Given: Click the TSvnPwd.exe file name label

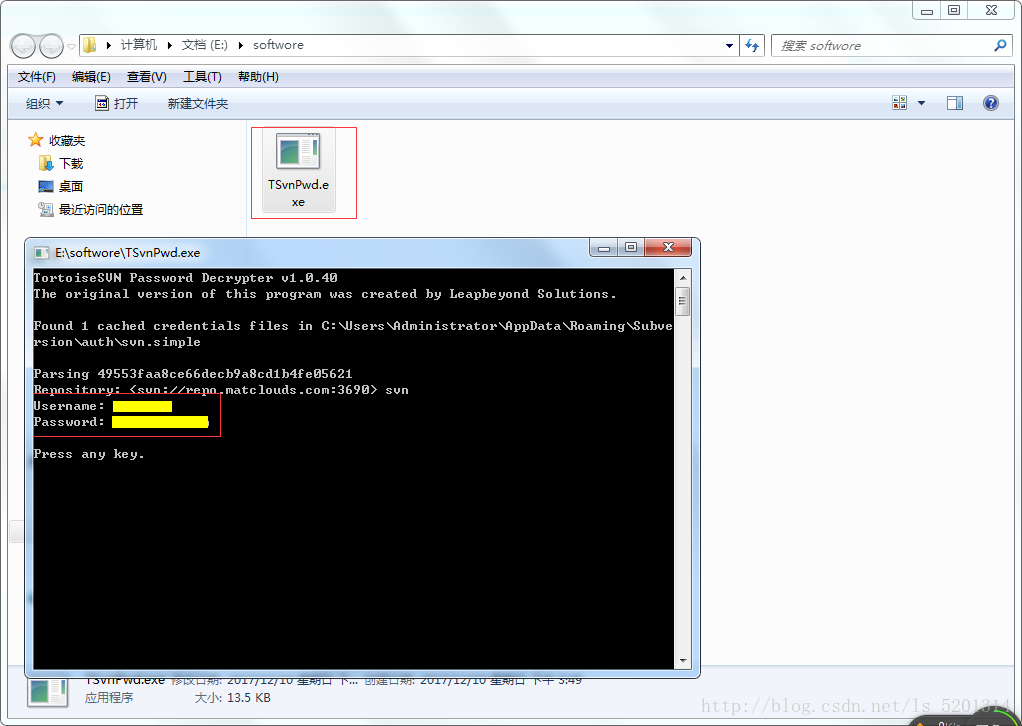Looking at the screenshot, I should coord(299,194).
